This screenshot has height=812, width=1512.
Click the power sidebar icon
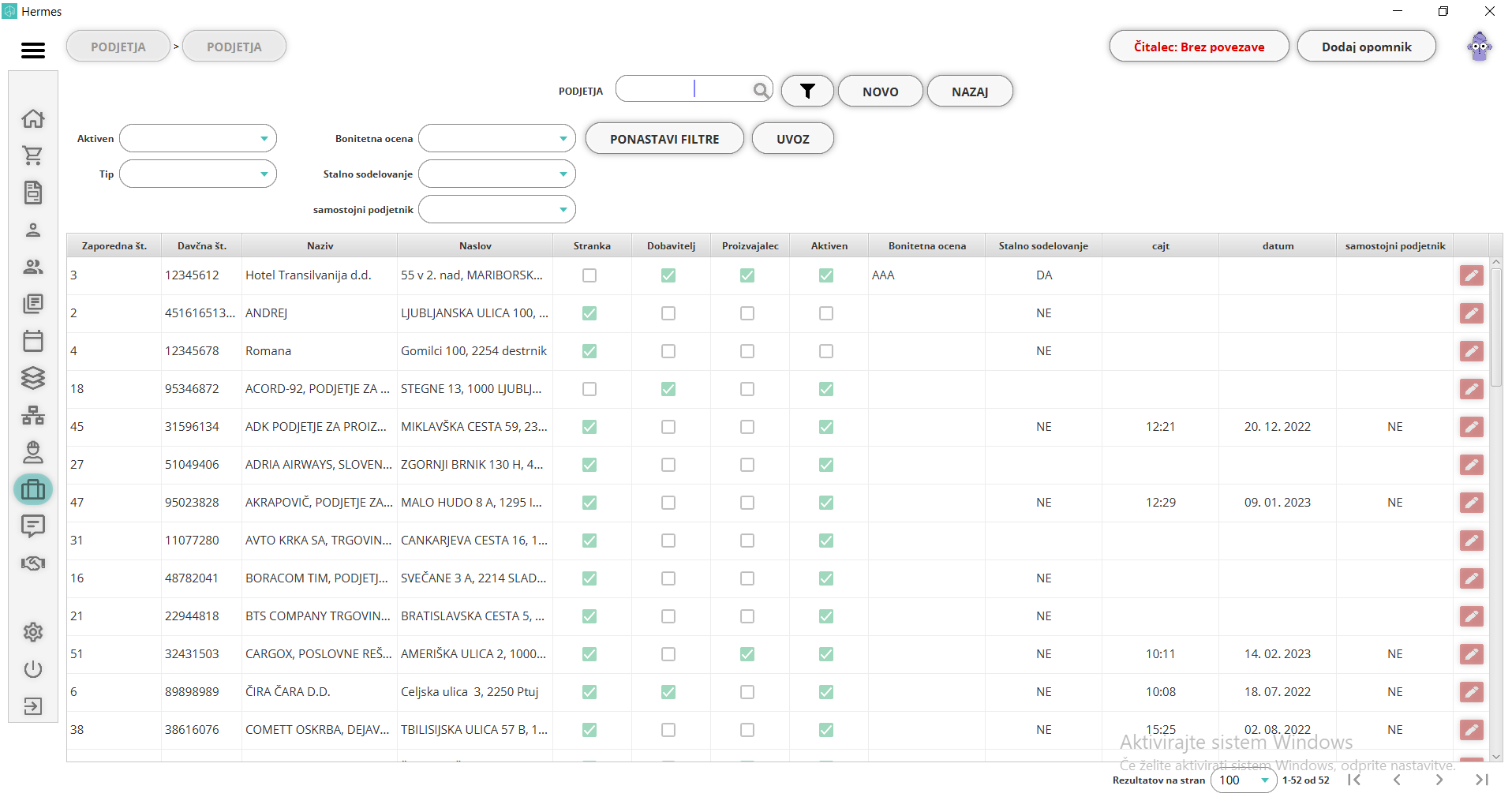33,669
